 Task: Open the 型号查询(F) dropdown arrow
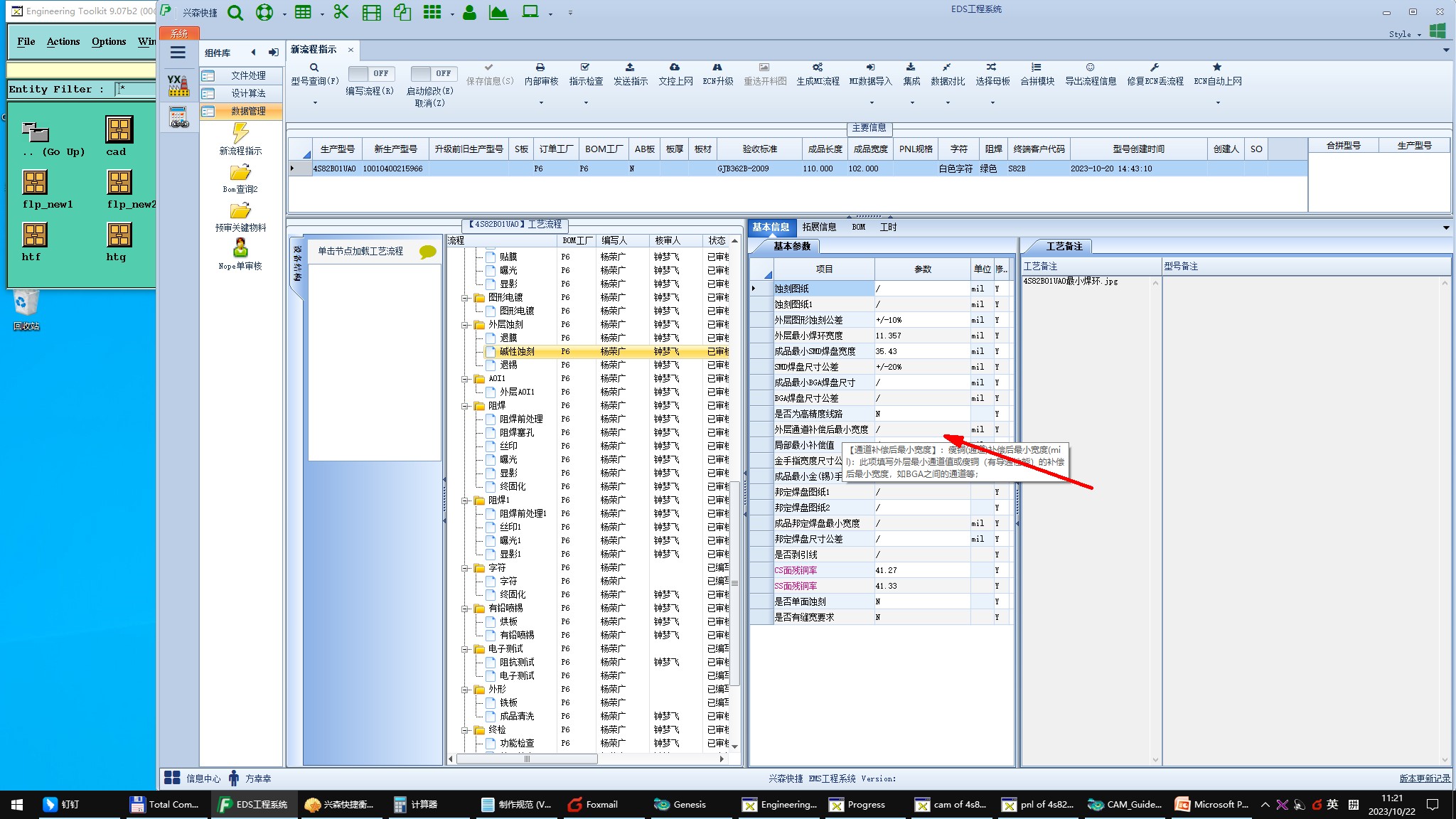click(315, 102)
